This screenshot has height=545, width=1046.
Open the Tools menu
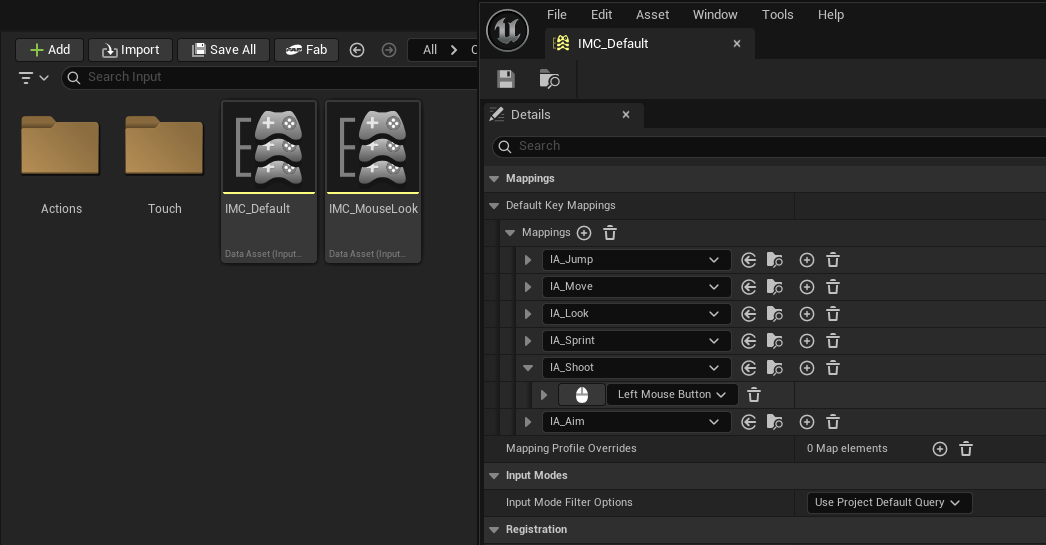[x=777, y=15]
